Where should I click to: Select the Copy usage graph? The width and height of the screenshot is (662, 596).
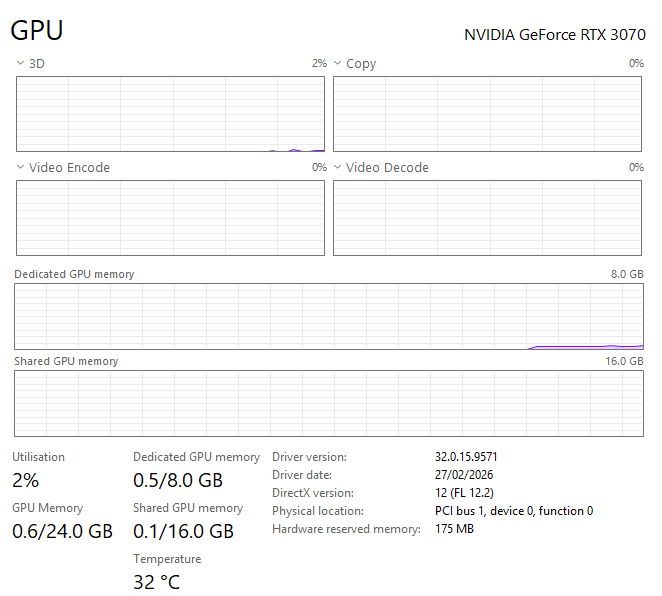(488, 114)
